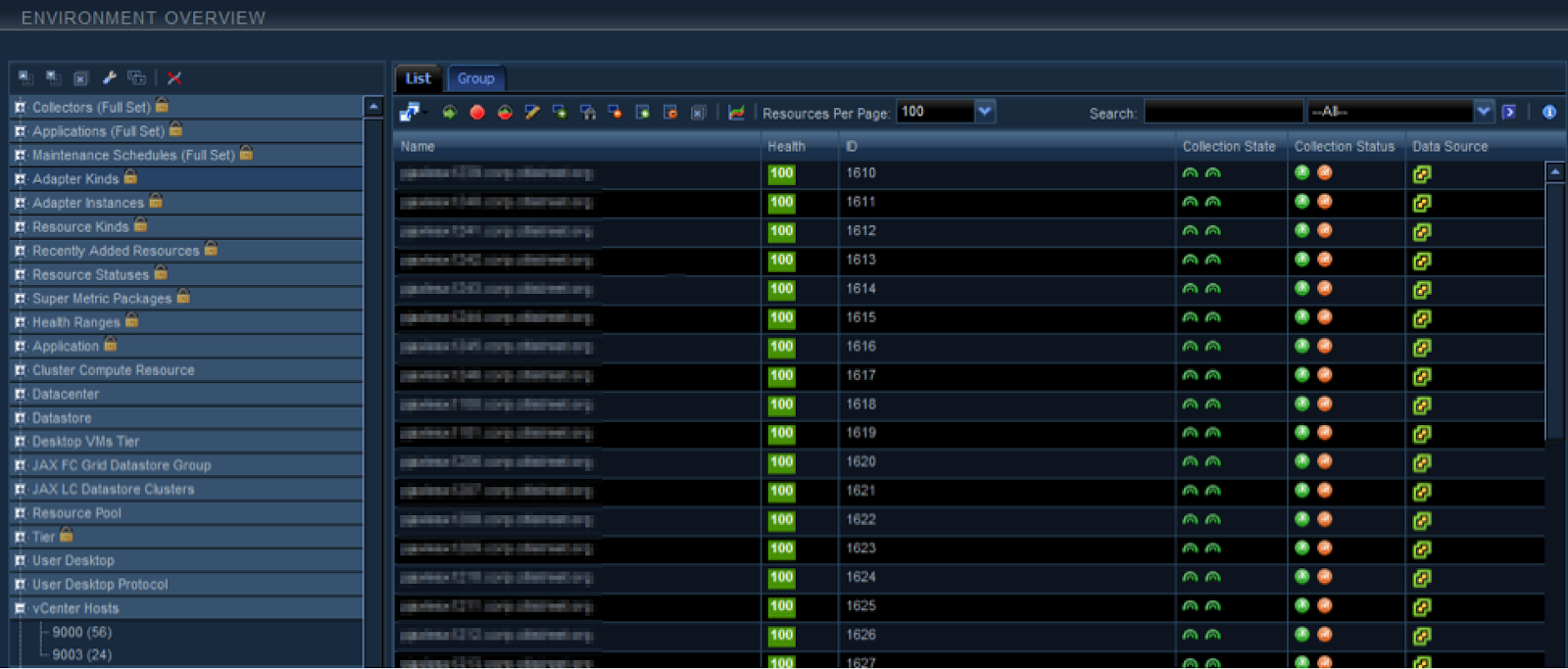Click the green health badge for ID 1615
1568x669 pixels.
(x=781, y=318)
